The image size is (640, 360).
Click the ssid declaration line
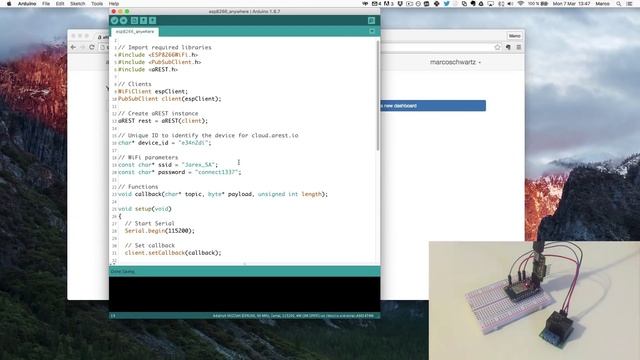(x=168, y=165)
